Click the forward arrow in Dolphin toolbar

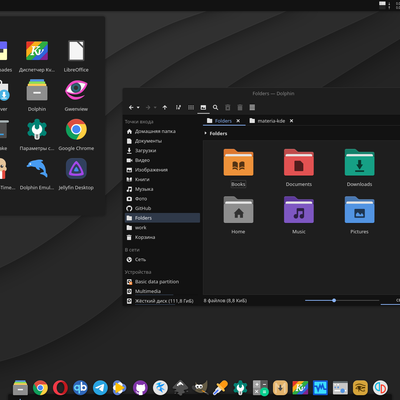148,107
